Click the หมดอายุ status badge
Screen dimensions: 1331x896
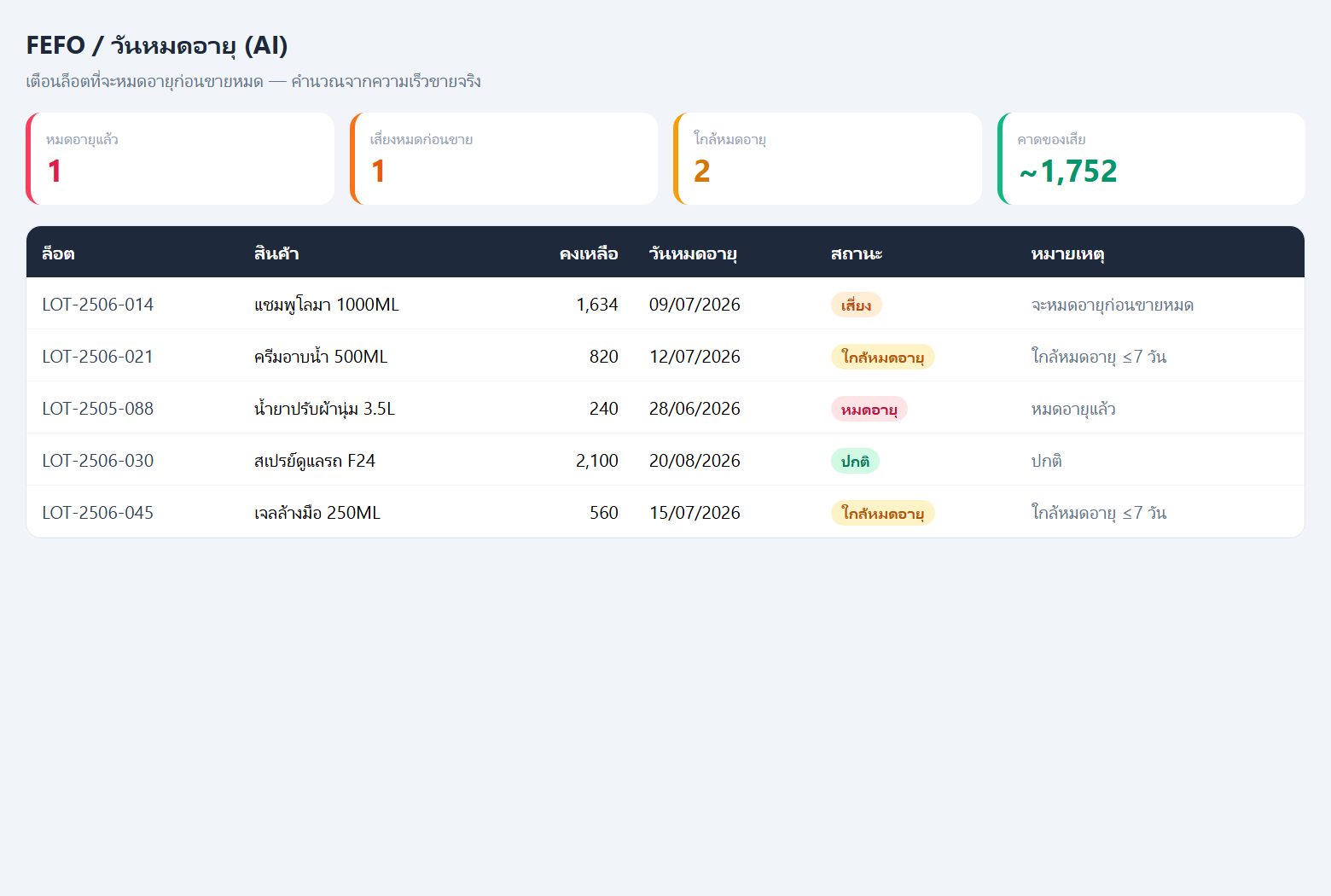click(x=869, y=409)
